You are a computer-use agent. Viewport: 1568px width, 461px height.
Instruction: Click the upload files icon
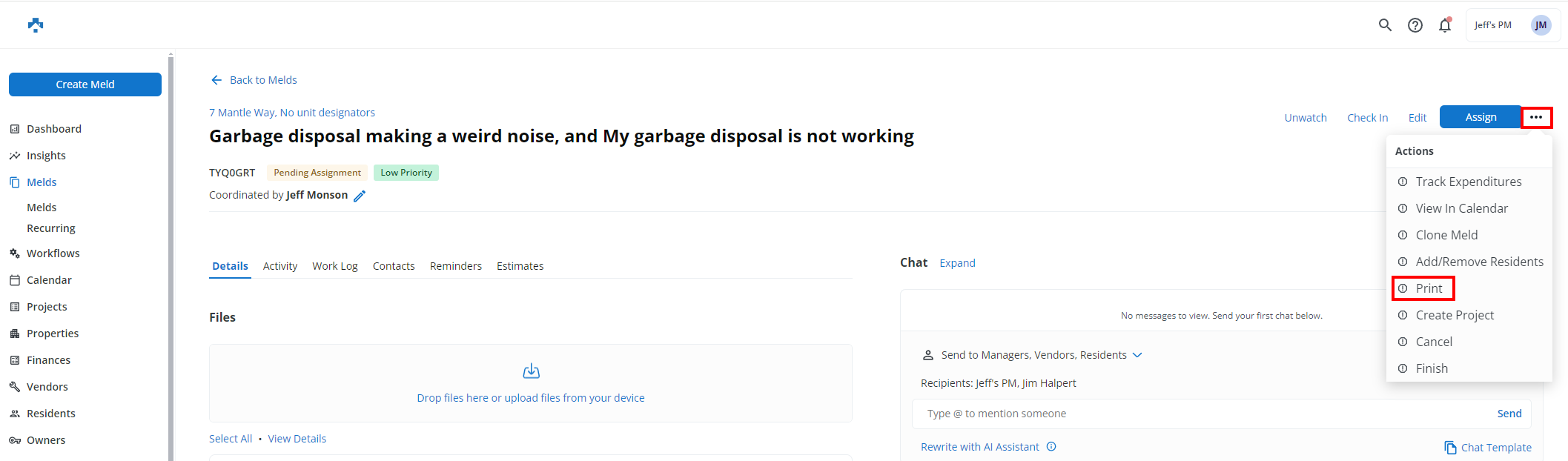tap(531, 371)
